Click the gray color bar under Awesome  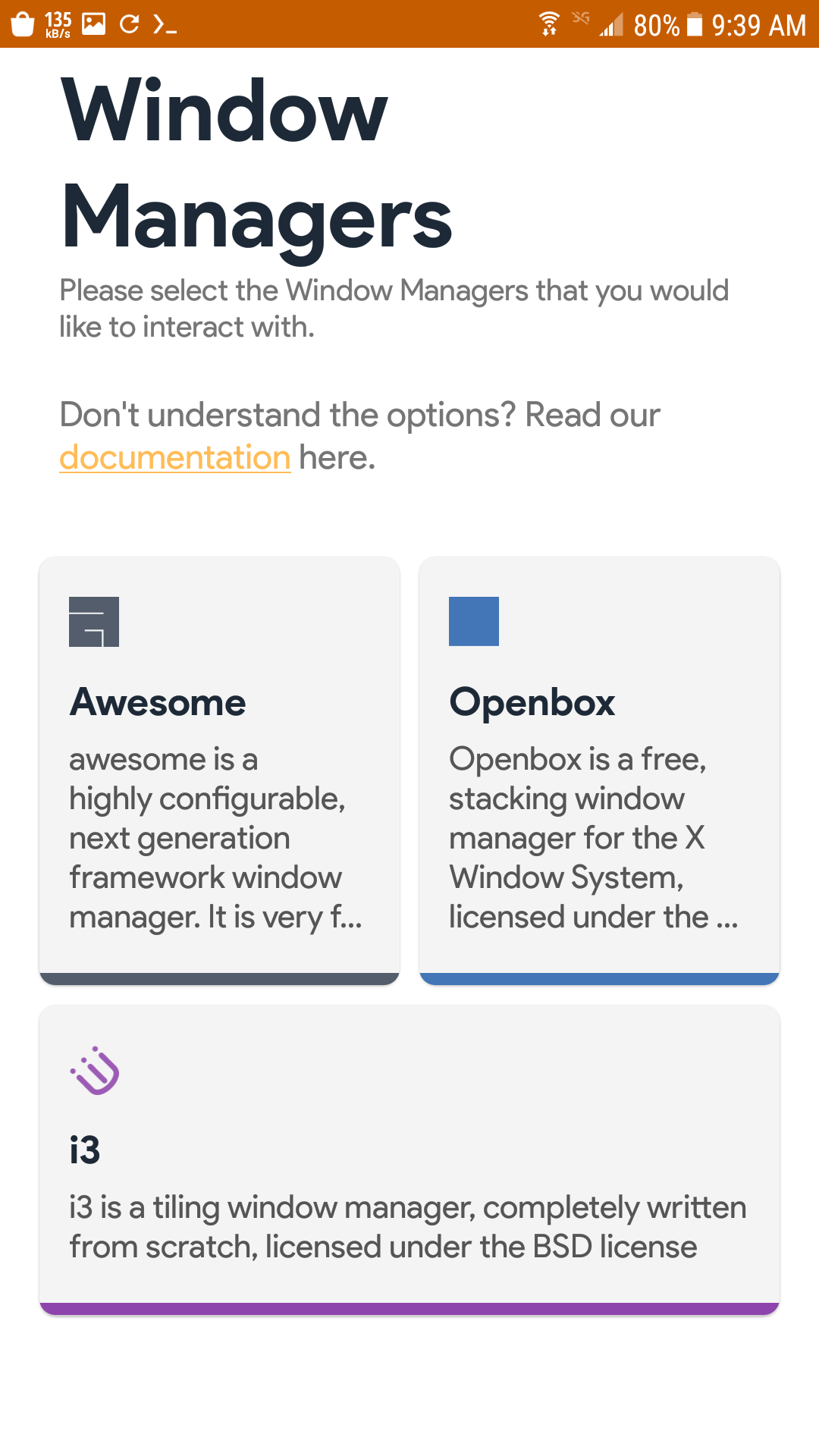point(219,979)
